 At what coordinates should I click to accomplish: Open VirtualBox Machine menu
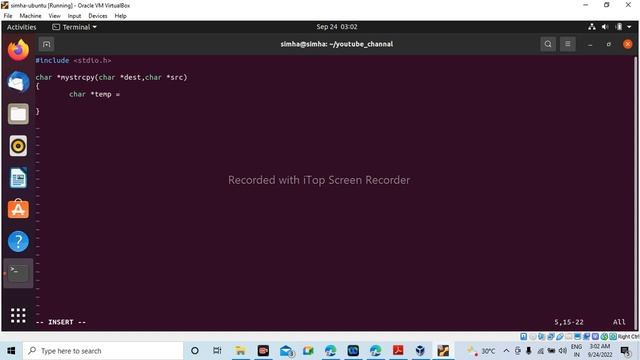(30, 16)
